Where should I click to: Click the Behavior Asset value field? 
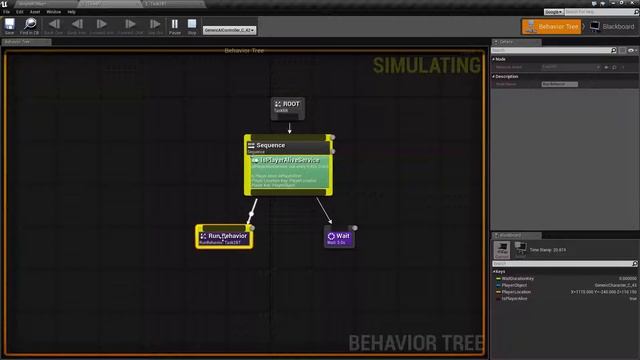[x=569, y=67]
